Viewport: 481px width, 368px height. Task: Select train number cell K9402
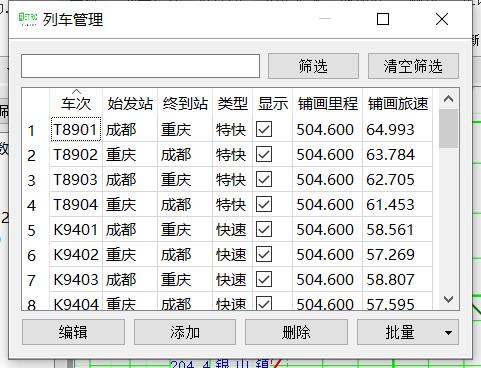(x=76, y=254)
